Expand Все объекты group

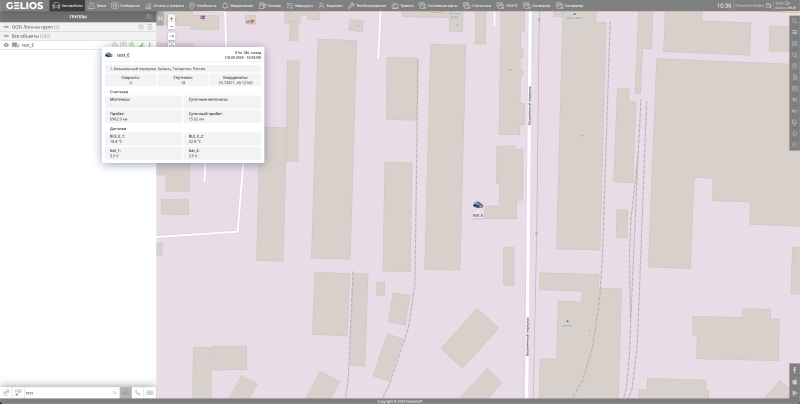tap(28, 35)
